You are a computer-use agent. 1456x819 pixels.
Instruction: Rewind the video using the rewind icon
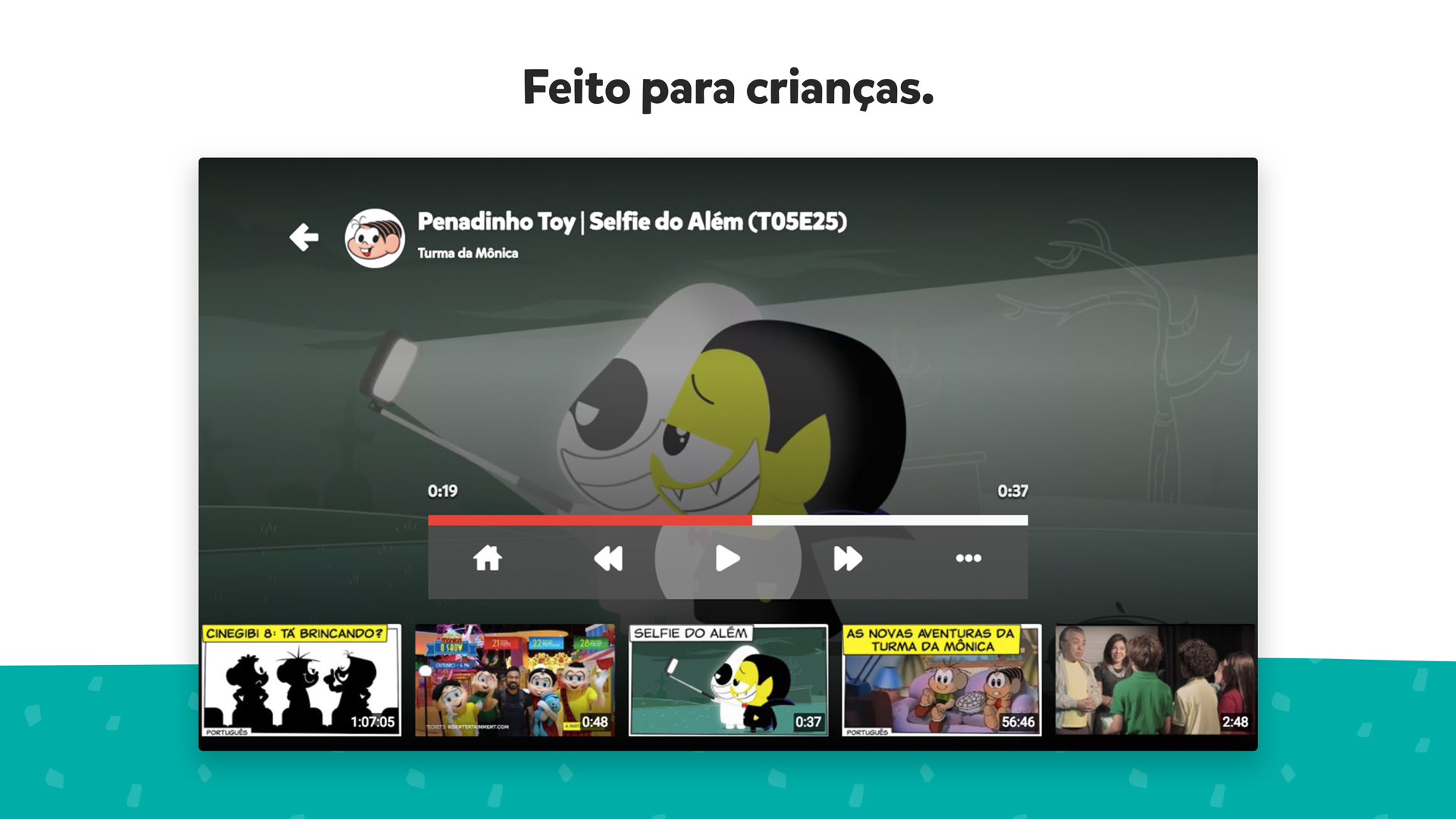tap(608, 558)
